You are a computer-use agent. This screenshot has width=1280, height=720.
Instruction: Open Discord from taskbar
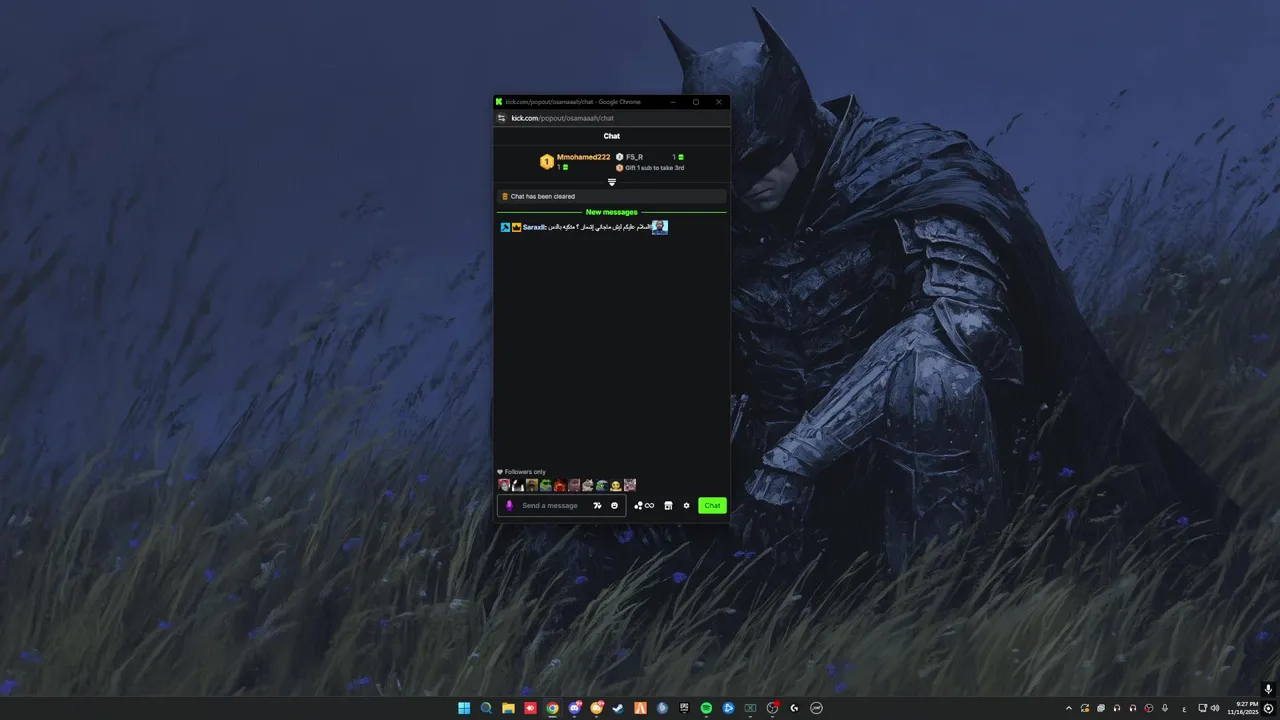[575, 708]
